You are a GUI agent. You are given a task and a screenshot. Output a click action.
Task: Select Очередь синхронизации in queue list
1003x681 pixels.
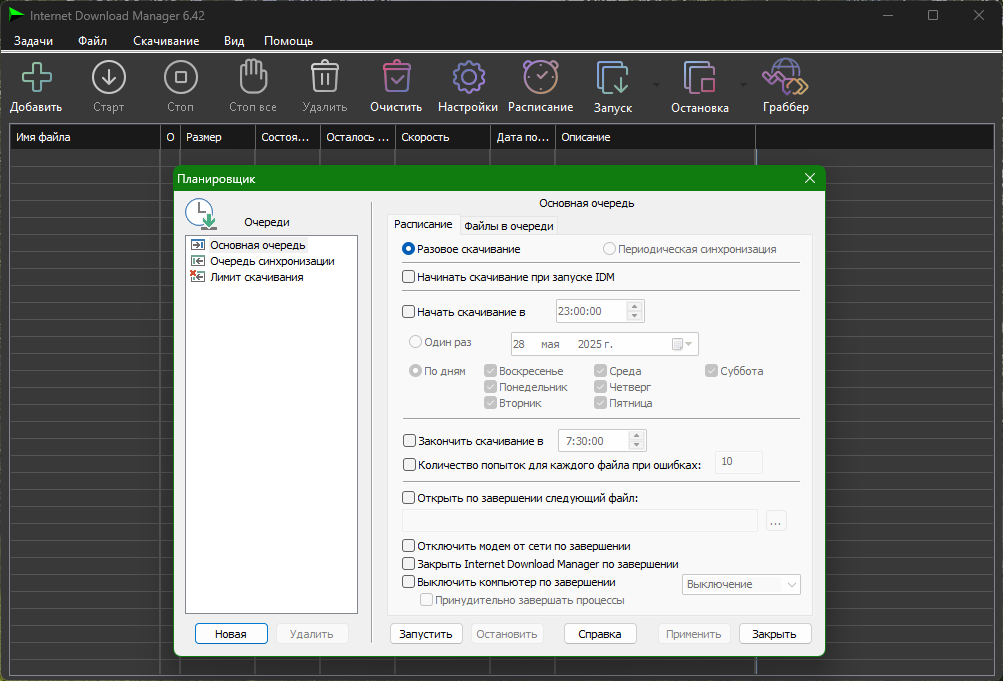pos(272,261)
